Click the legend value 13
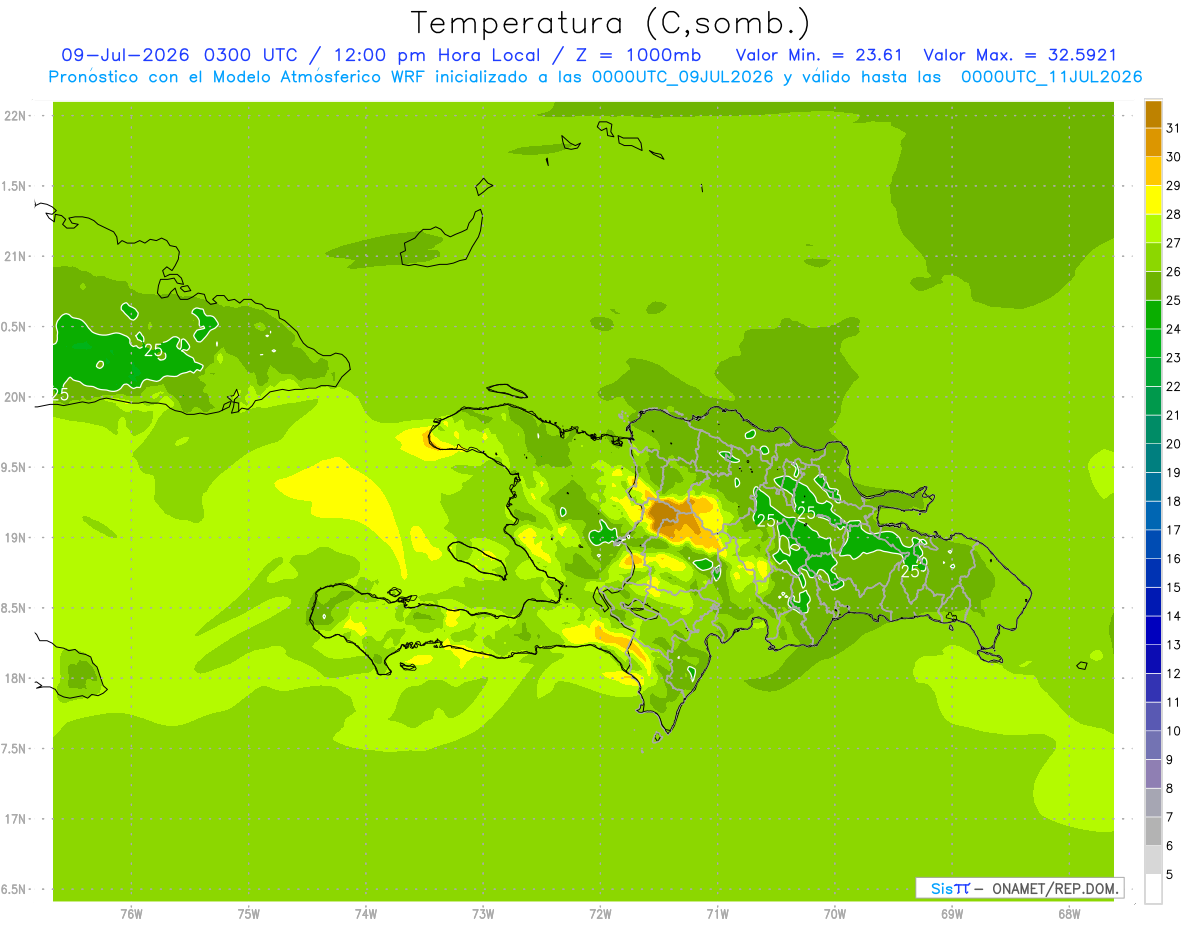Viewport: 1200px width, 927px height. (1174, 645)
